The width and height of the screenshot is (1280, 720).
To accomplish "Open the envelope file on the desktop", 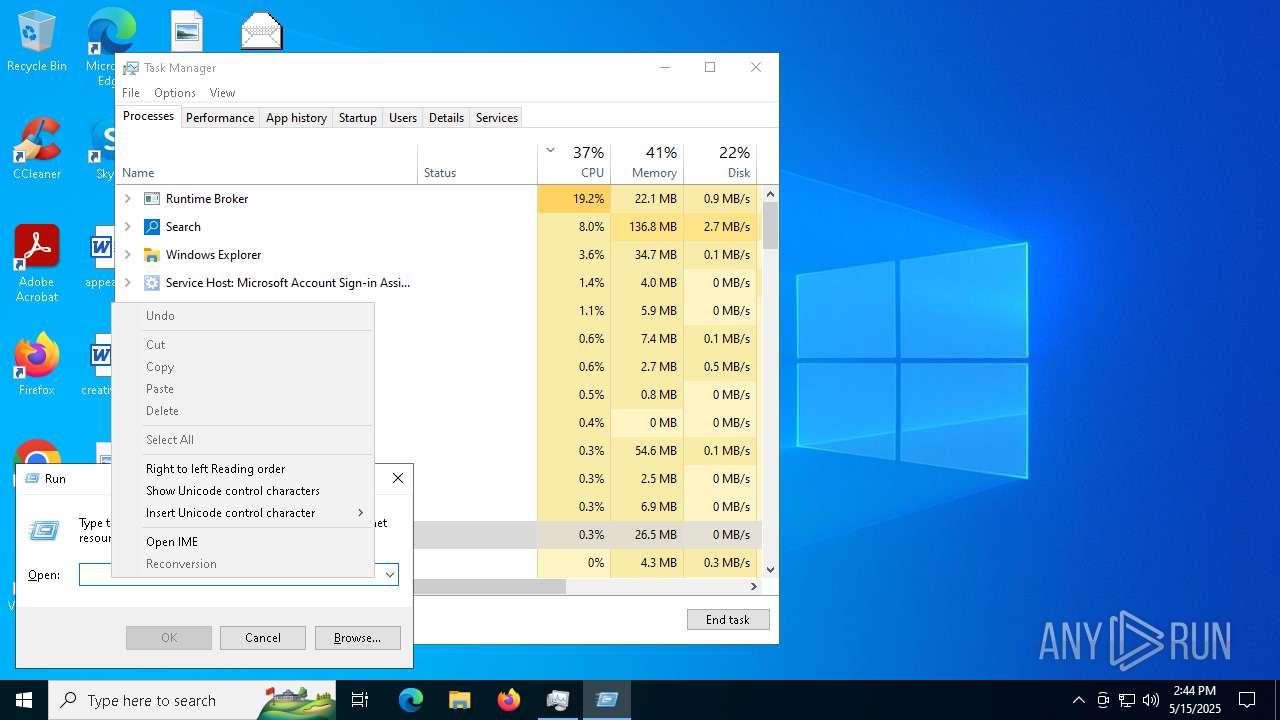I will point(262,30).
